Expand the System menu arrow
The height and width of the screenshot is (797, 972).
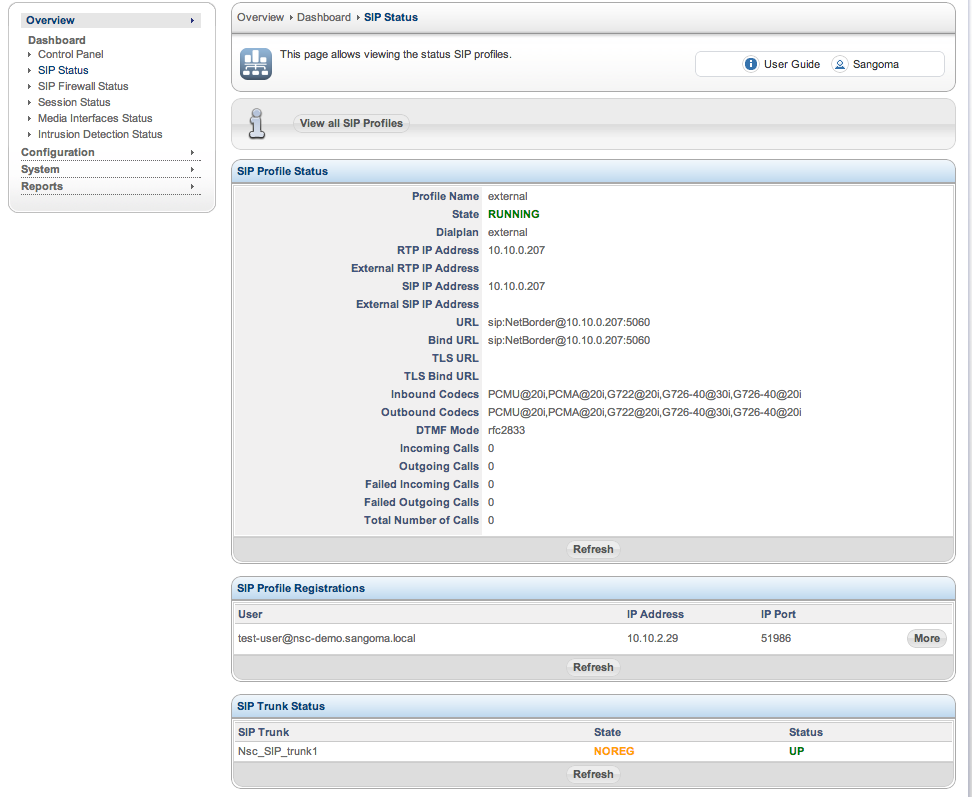coord(192,169)
